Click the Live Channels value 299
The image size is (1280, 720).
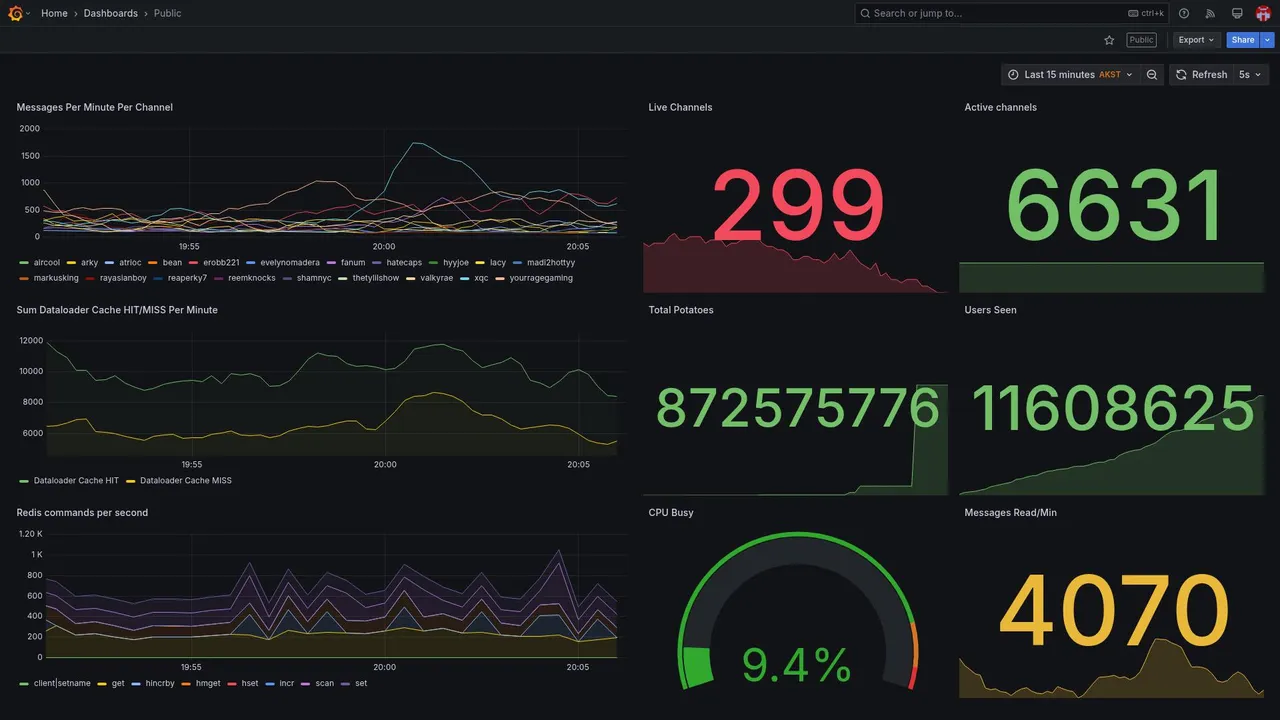point(798,207)
